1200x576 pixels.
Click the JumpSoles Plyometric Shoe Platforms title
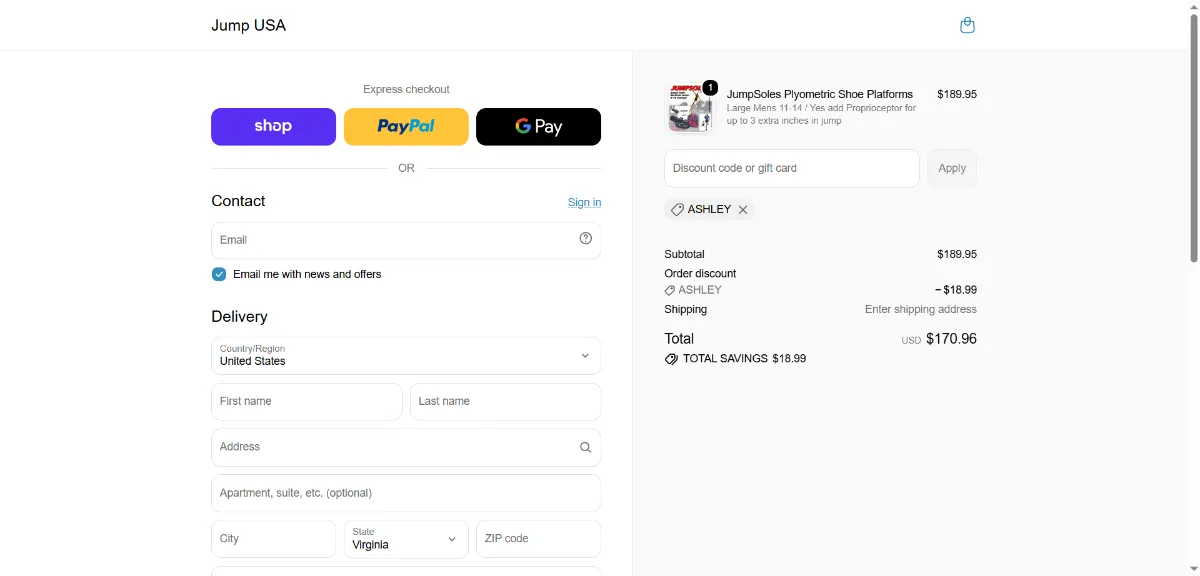click(820, 94)
